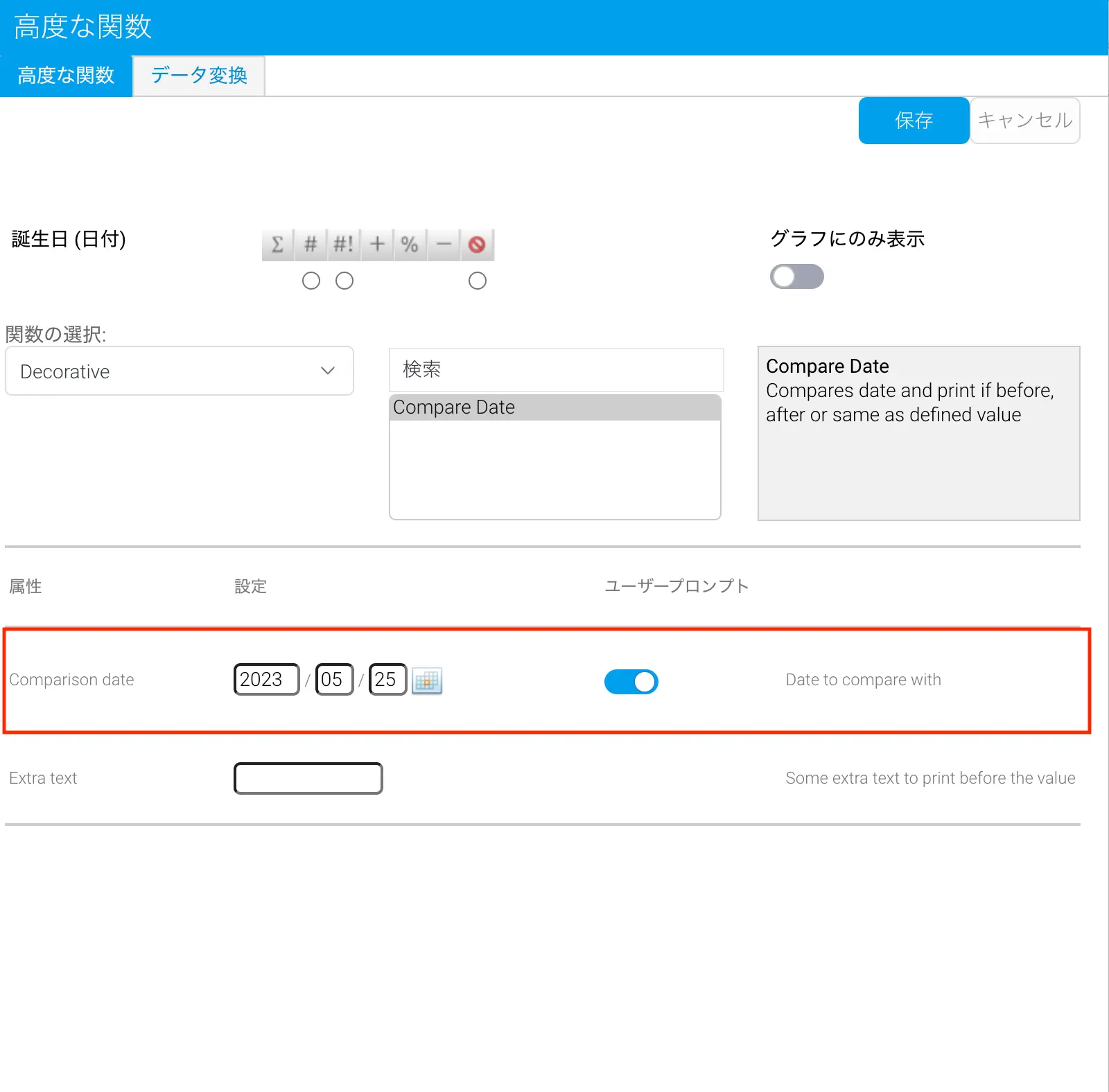Click the plus sign icon in toolbar

click(x=377, y=245)
